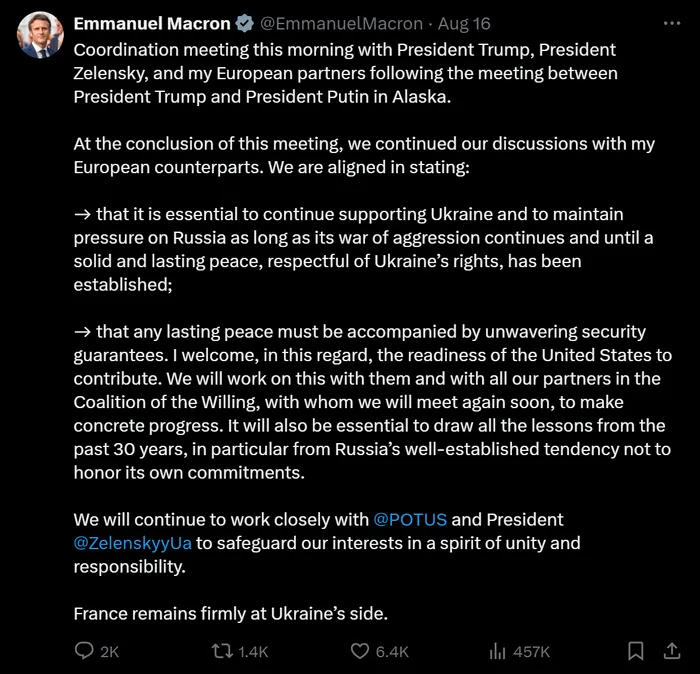Open the three-dot more options menu
This screenshot has height=674, width=700.
click(x=671, y=24)
